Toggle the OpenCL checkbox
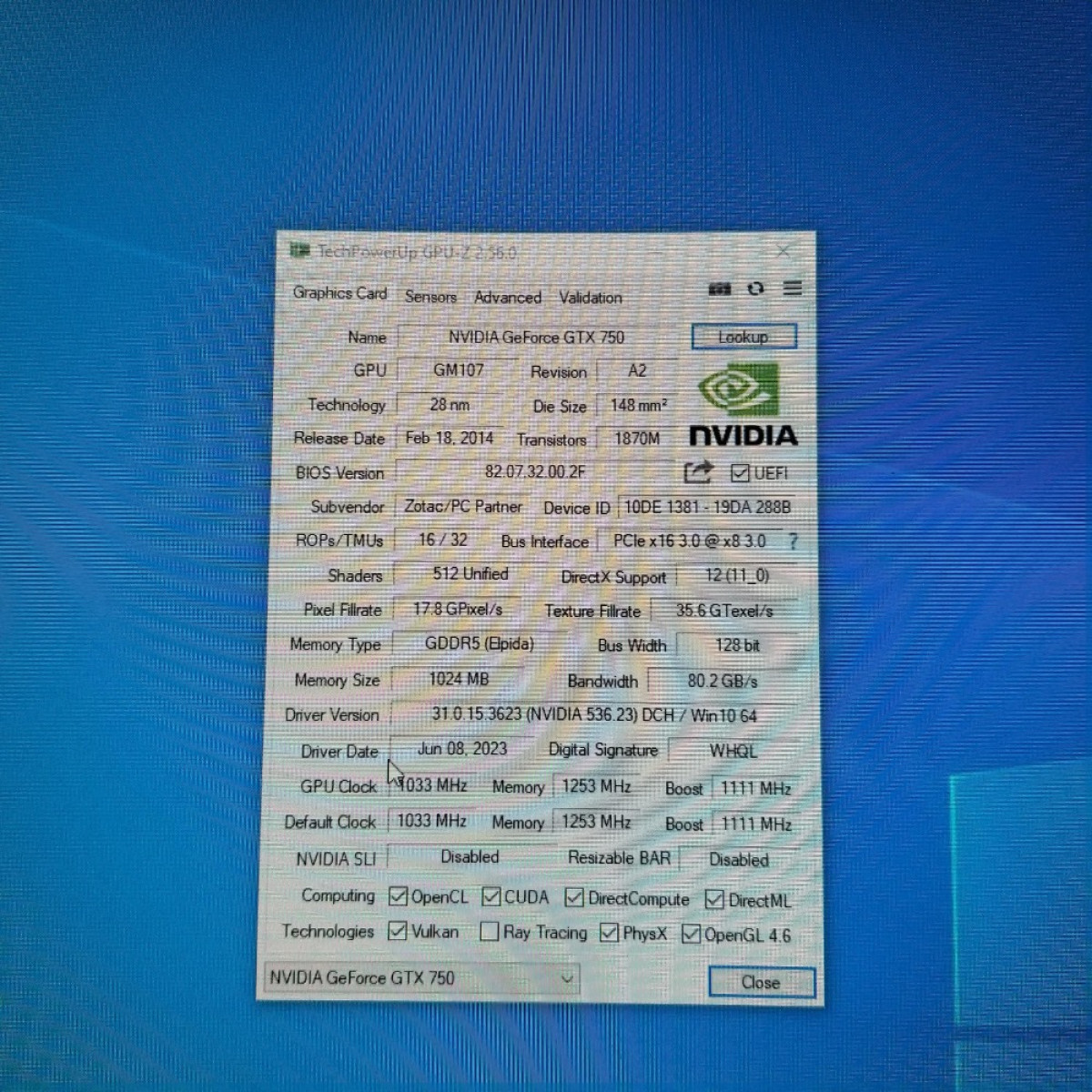Image resolution: width=1092 pixels, height=1092 pixels. (x=398, y=896)
